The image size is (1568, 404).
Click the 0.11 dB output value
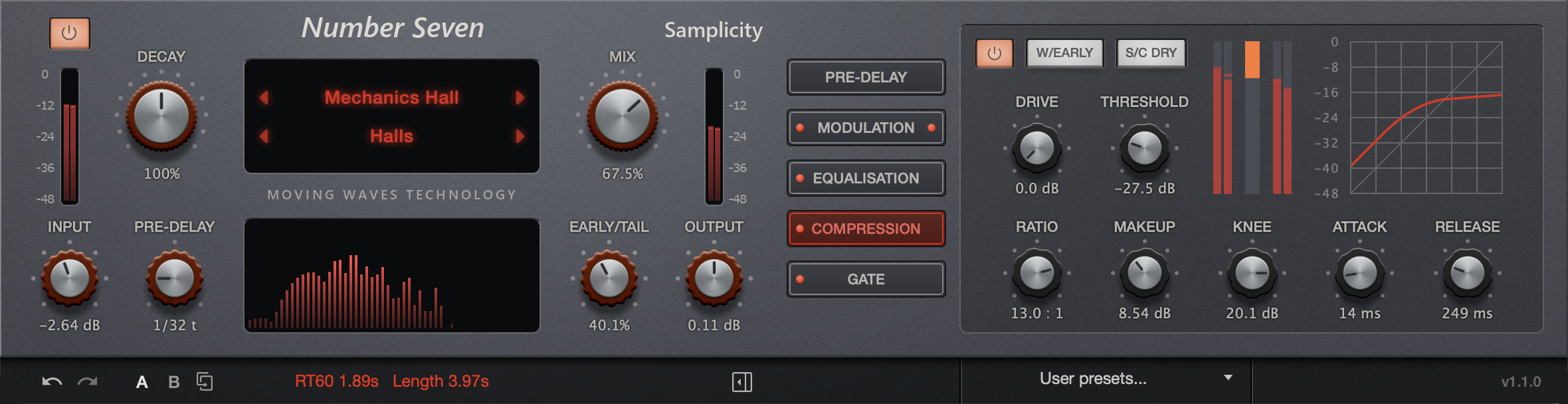click(x=714, y=326)
